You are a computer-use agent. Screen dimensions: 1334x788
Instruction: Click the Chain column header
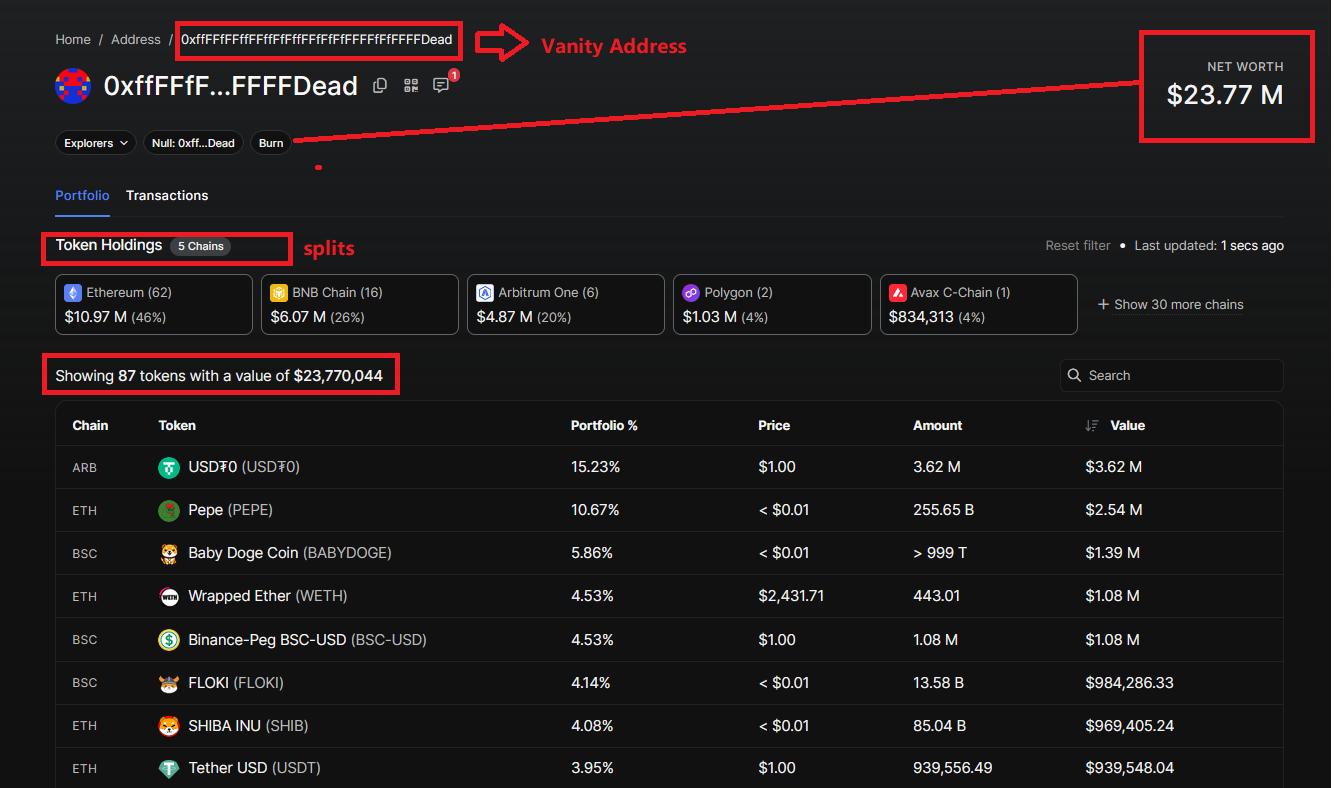[x=90, y=426]
